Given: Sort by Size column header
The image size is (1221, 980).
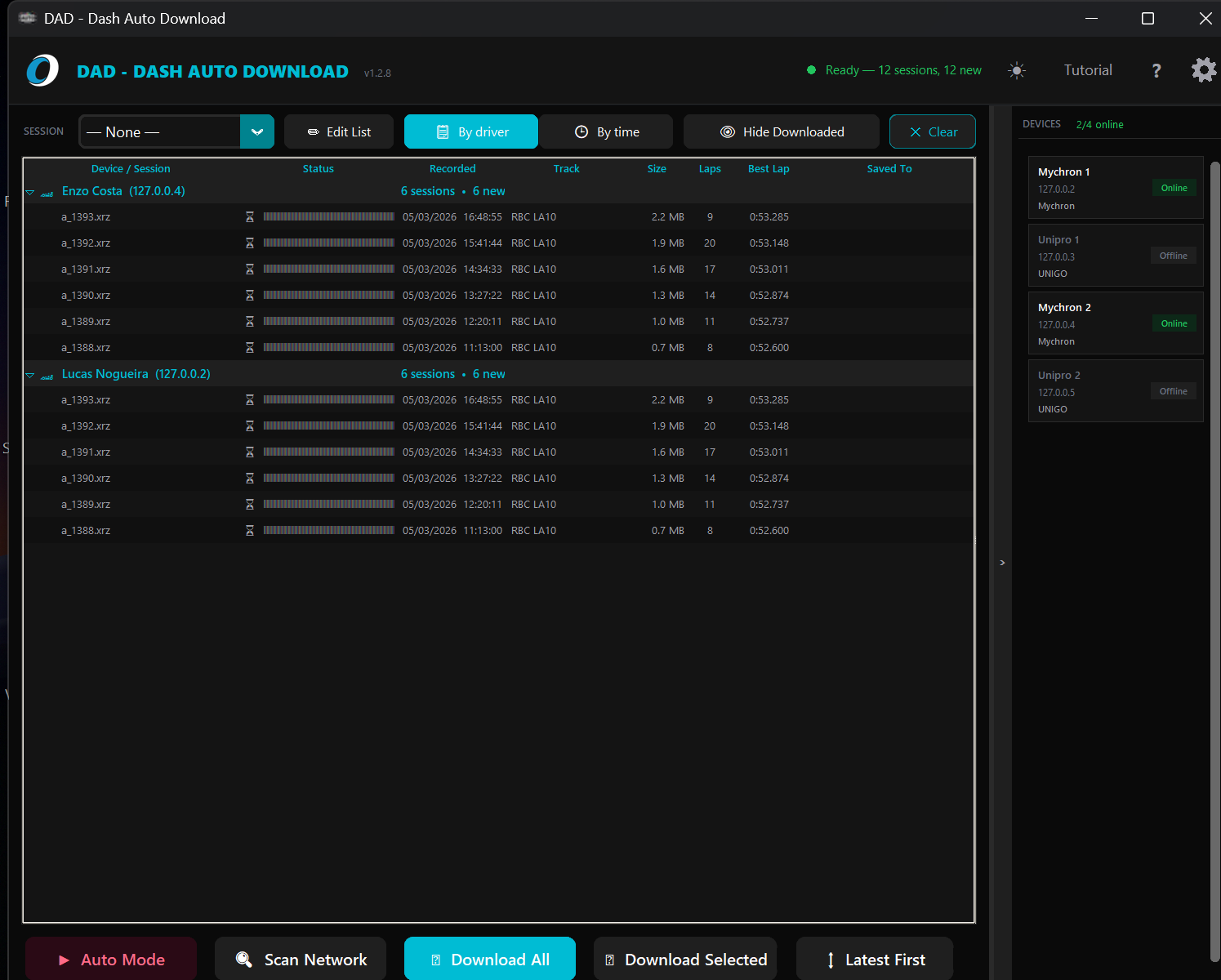Looking at the screenshot, I should (x=657, y=169).
